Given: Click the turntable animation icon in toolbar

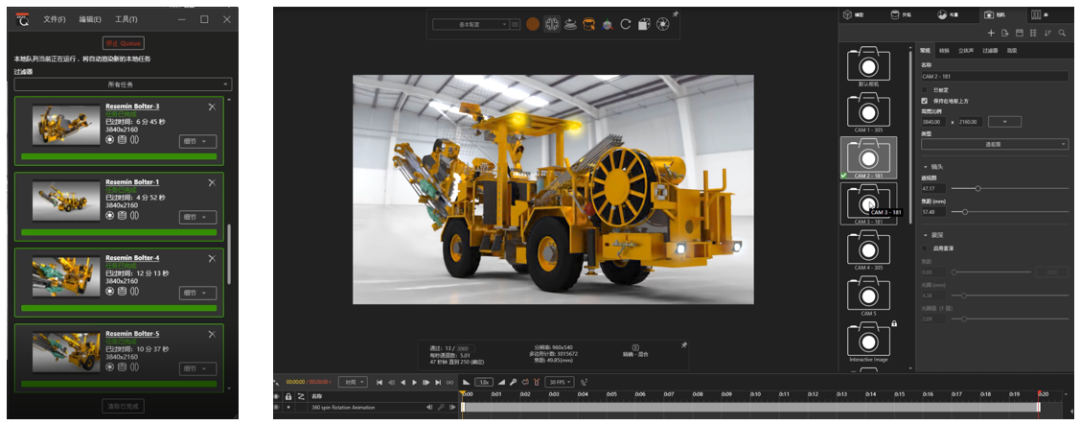Looking at the screenshot, I should click(x=570, y=24).
